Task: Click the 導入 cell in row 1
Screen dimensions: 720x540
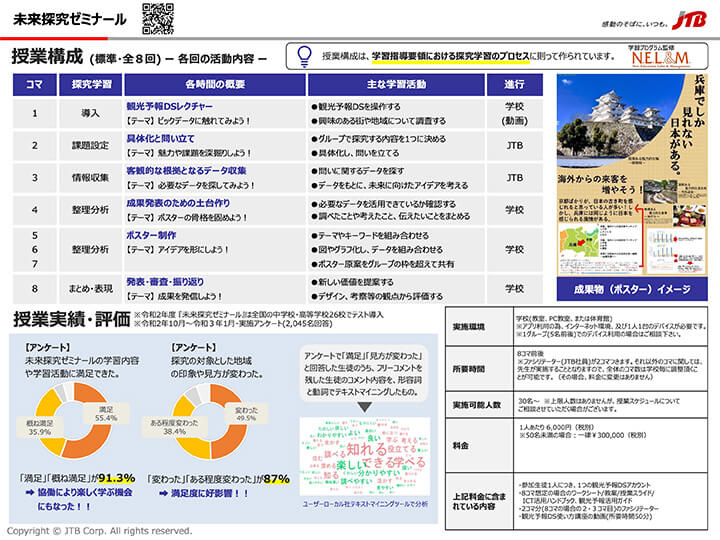Action: point(90,113)
